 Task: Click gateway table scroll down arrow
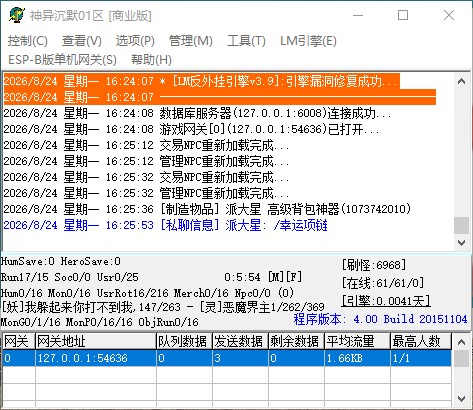pyautogui.click(x=461, y=398)
